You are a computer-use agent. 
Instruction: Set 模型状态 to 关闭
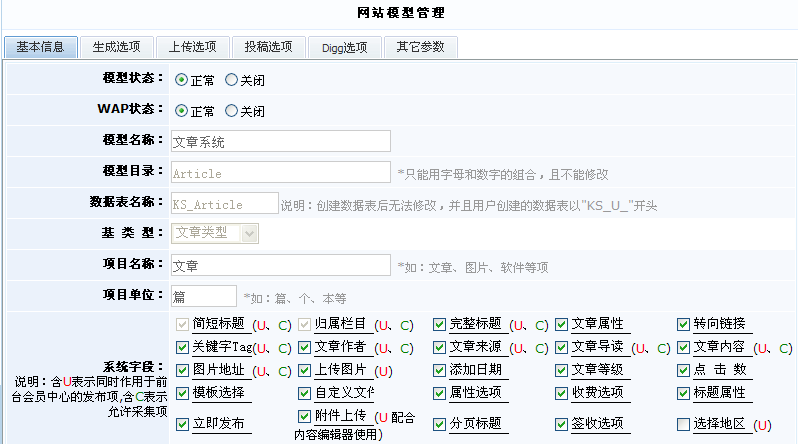click(232, 80)
